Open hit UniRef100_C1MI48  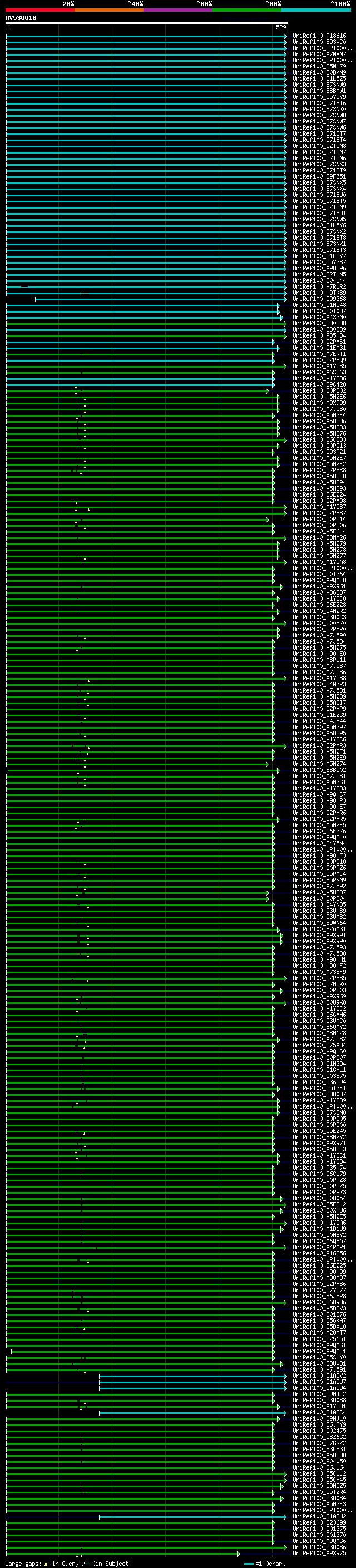(319, 305)
